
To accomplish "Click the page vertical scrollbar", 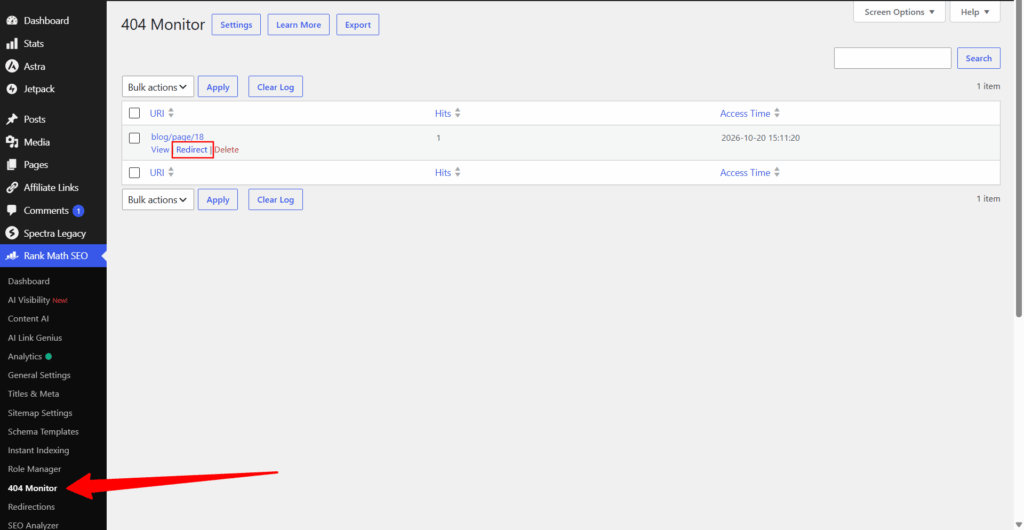I will 1019,160.
